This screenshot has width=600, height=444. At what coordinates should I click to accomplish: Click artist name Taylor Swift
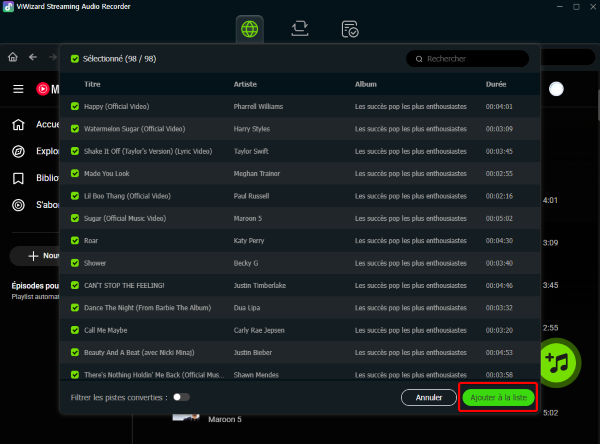(251, 151)
